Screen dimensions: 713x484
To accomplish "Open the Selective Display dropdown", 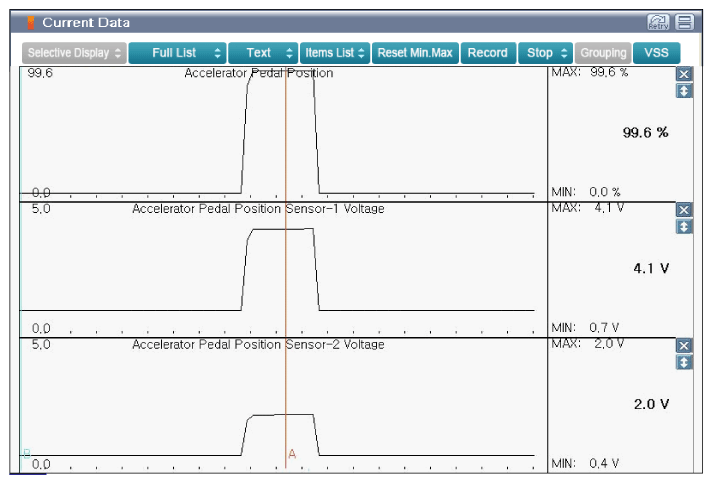I will (x=74, y=52).
